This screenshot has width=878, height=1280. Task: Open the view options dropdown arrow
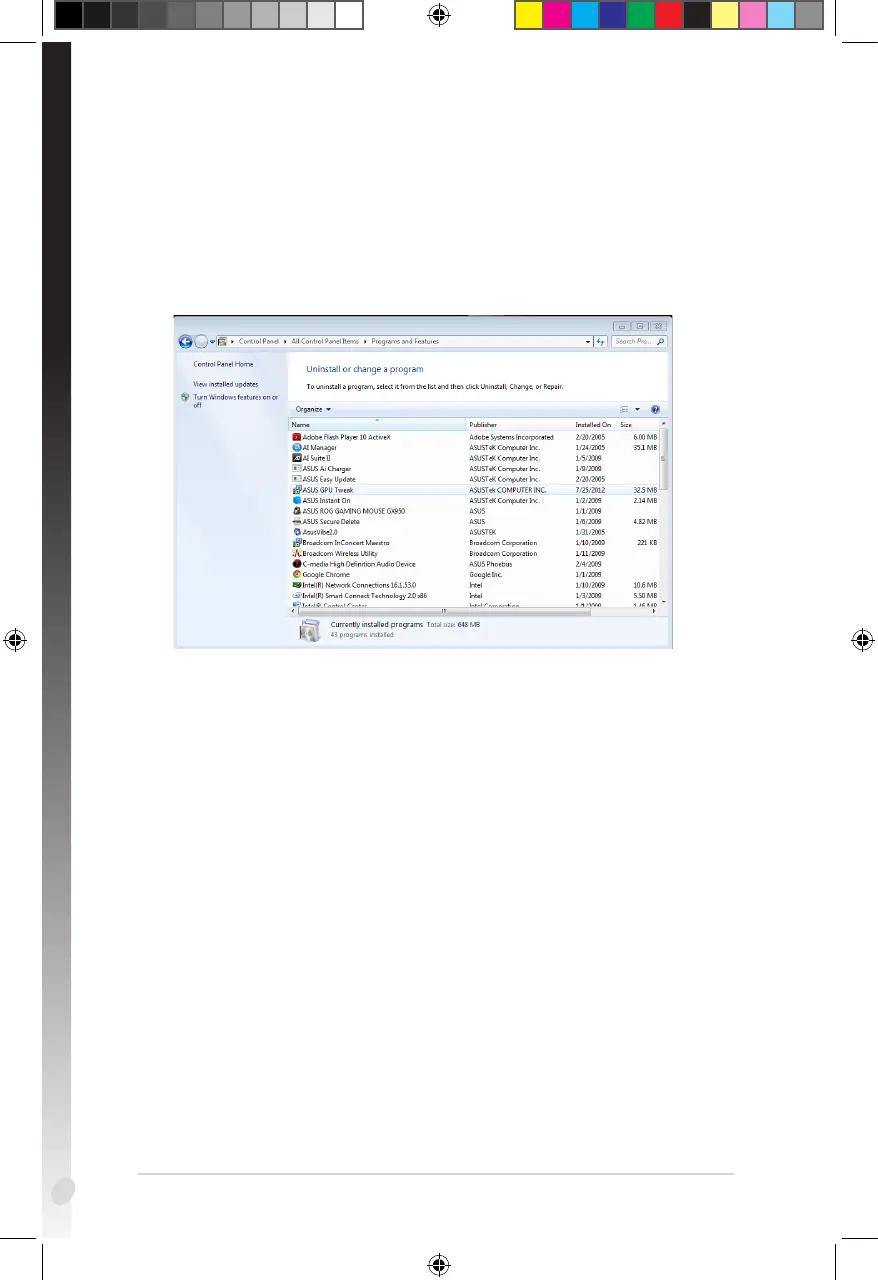tap(636, 409)
